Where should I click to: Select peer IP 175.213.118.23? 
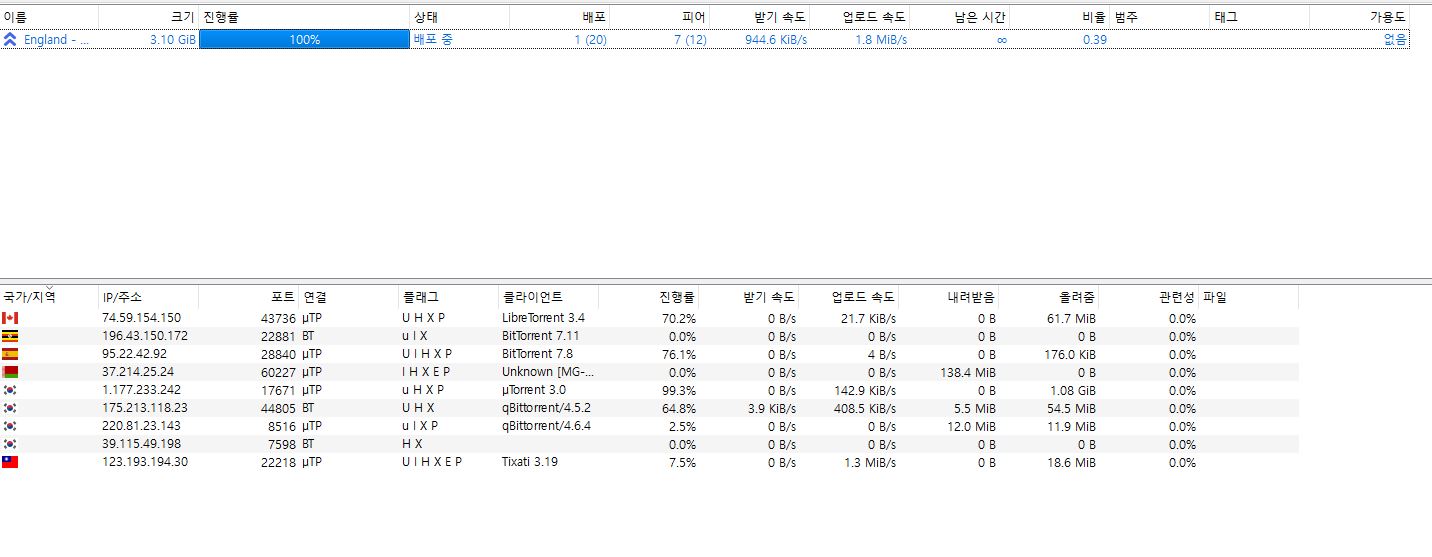point(145,408)
